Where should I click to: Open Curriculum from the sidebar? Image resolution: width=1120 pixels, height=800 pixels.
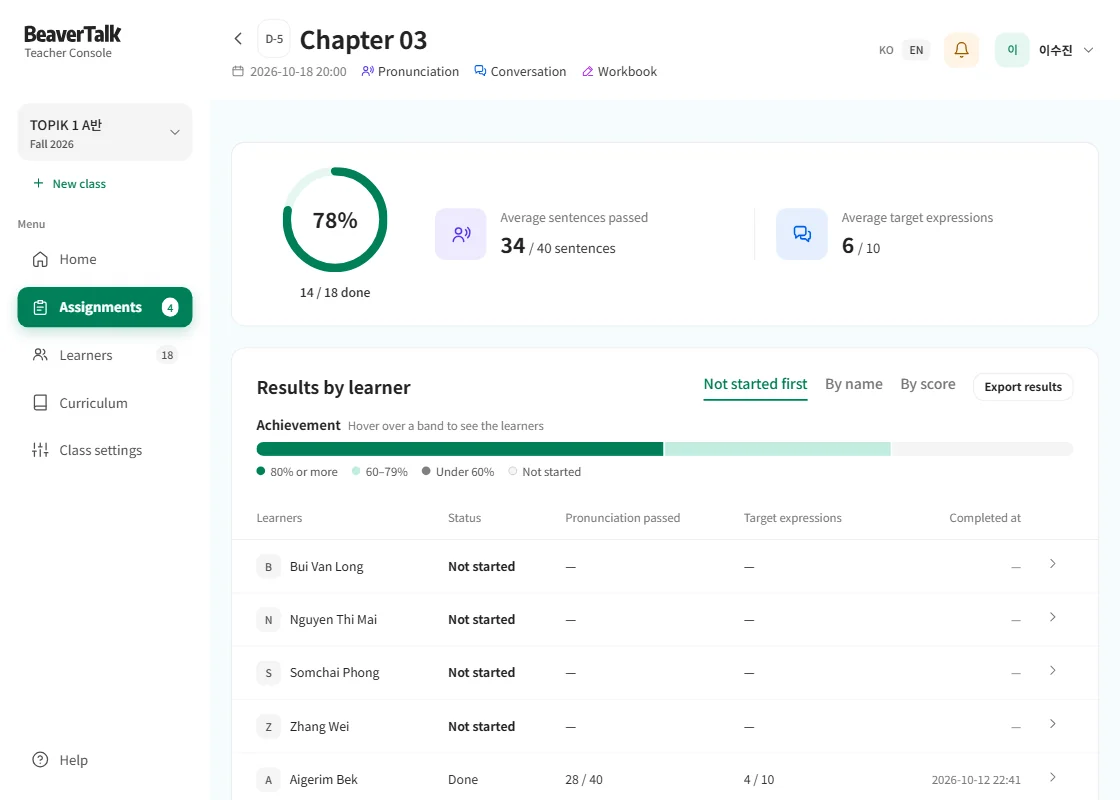(105, 403)
